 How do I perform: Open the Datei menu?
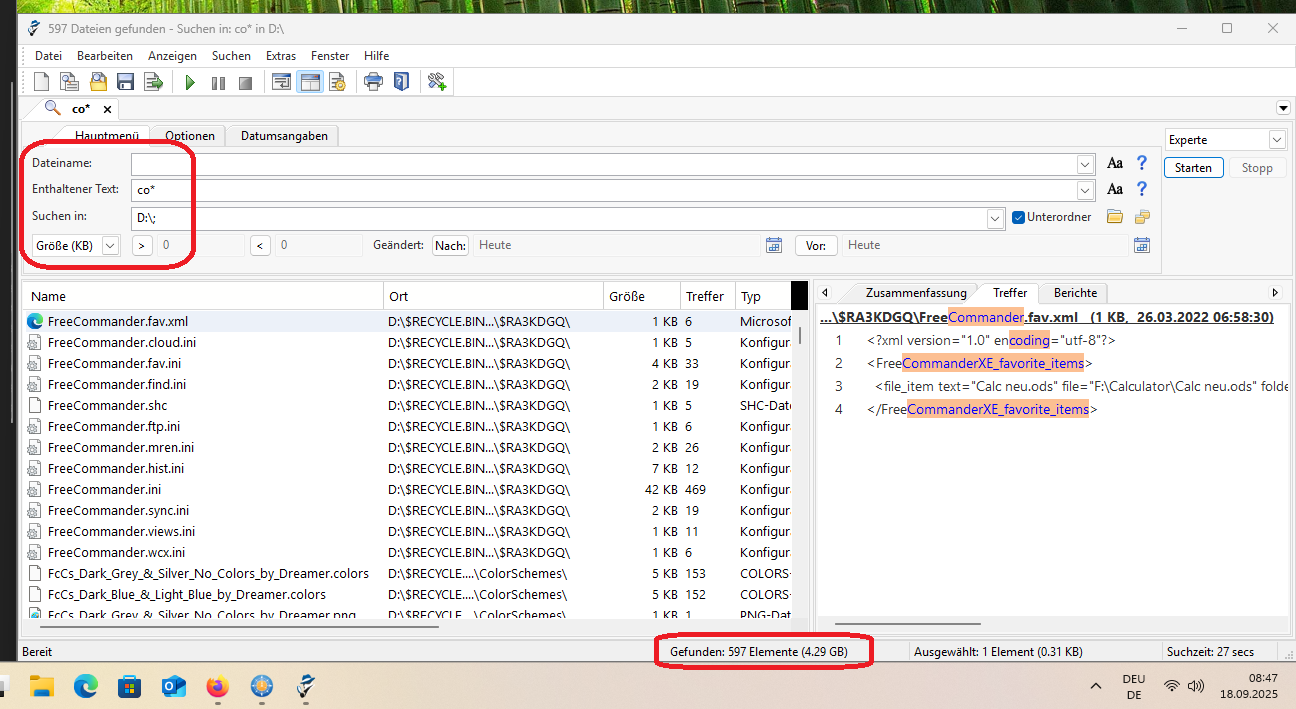pyautogui.click(x=48, y=56)
